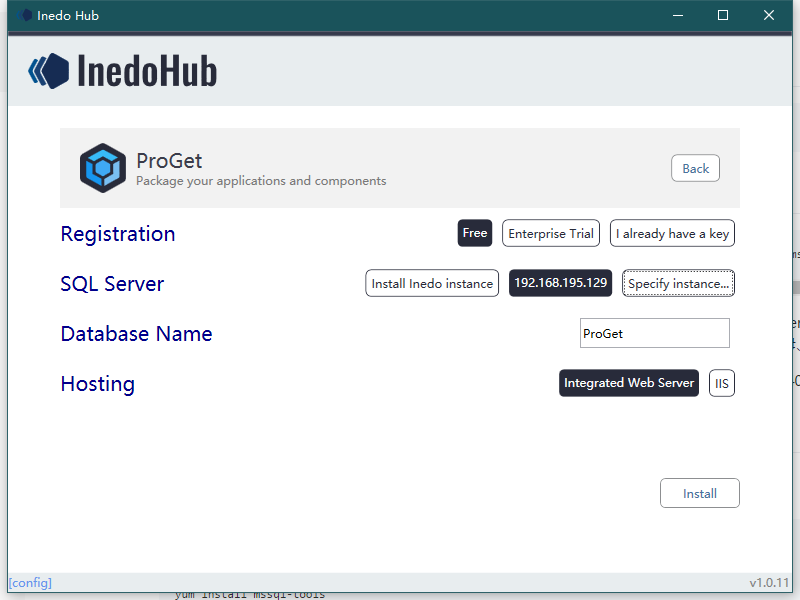Select Integrated Web Server hosting
800x600 pixels.
629,383
